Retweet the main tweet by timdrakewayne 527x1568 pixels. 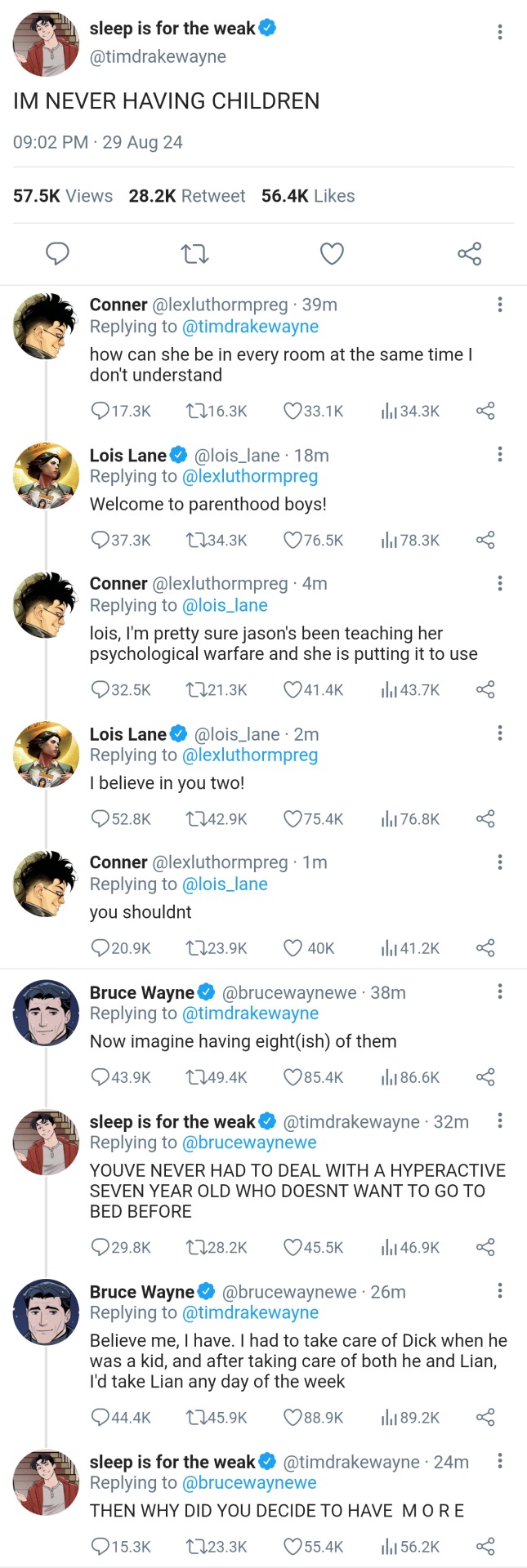coord(194,254)
